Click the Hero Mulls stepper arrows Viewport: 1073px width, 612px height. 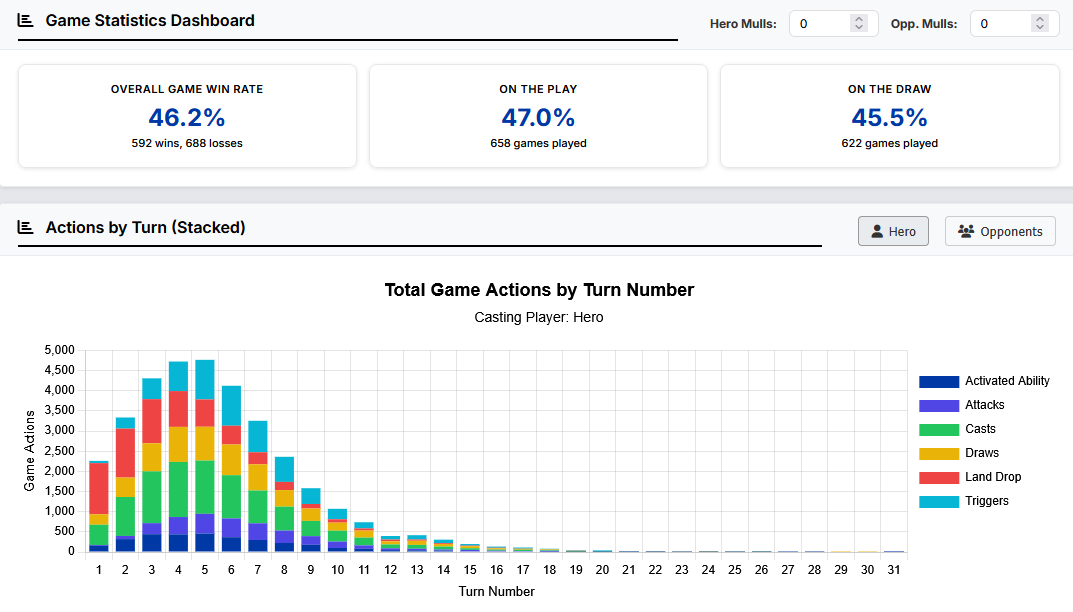859,23
